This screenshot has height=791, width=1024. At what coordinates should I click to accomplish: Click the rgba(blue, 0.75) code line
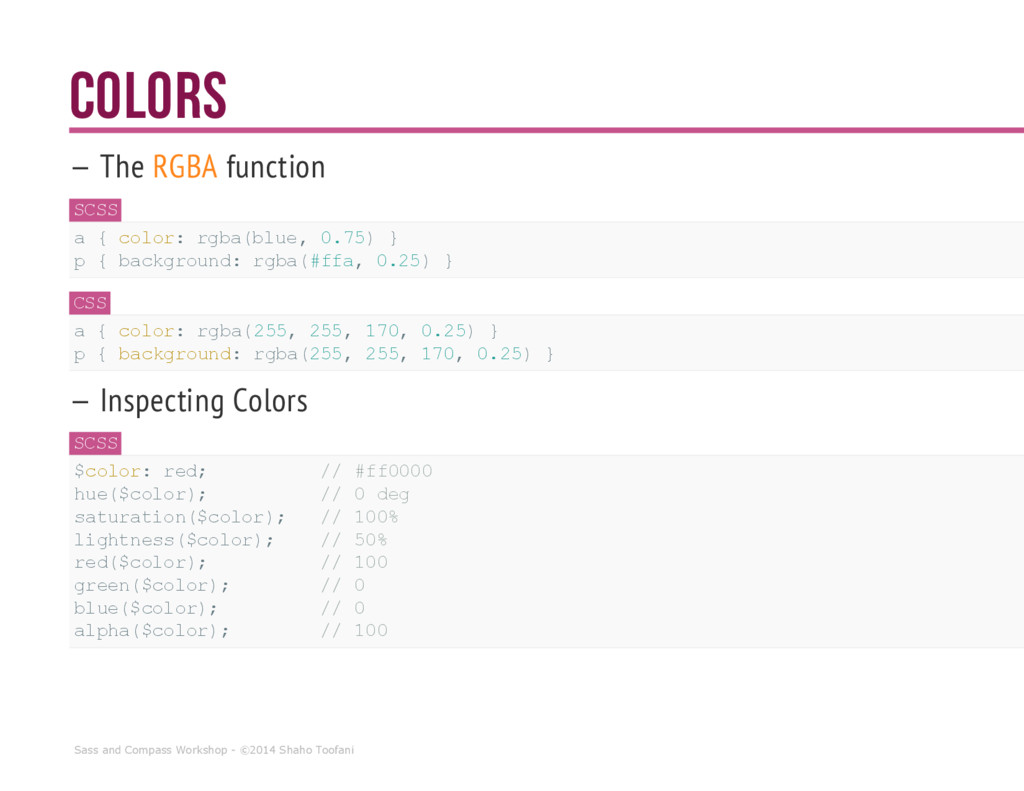tap(236, 238)
